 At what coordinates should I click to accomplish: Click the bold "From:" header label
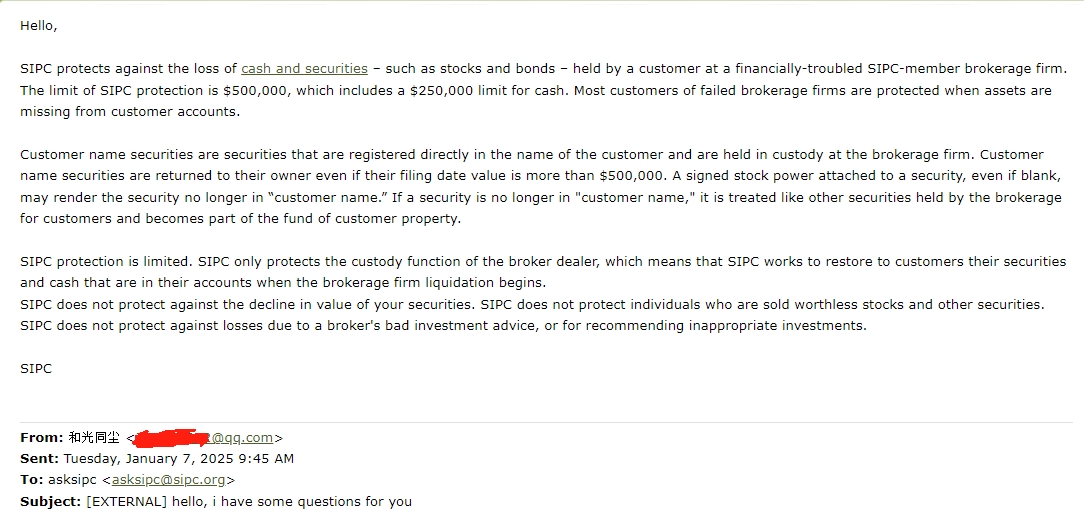click(x=41, y=438)
